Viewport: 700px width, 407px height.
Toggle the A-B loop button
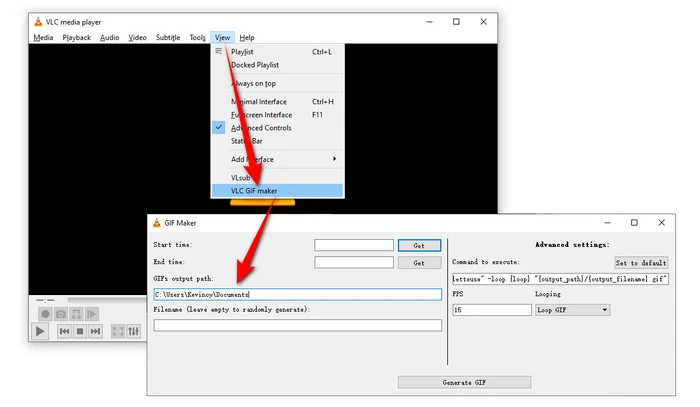(x=76, y=314)
